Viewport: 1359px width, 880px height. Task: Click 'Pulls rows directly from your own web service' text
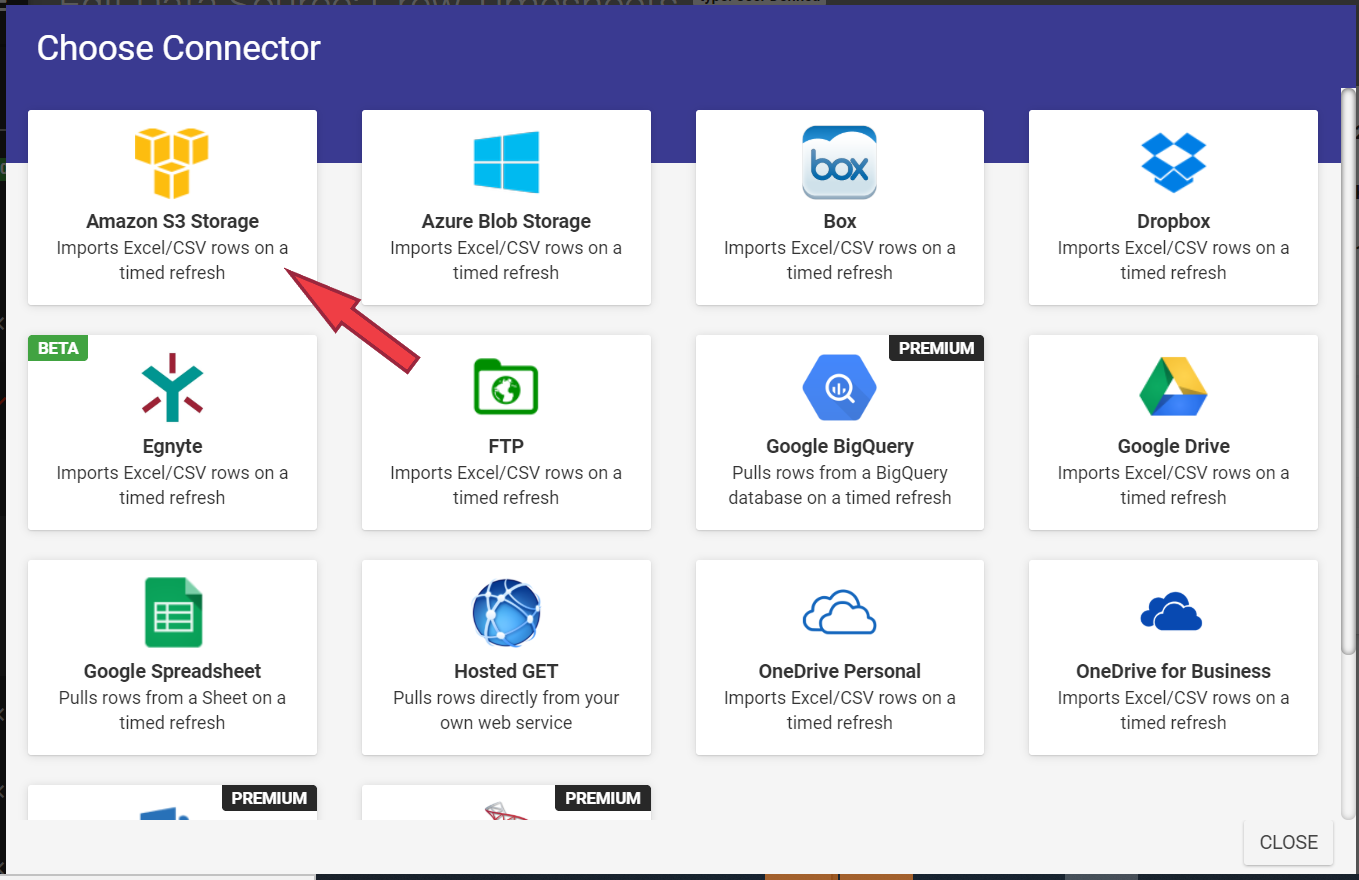pyautogui.click(x=506, y=710)
